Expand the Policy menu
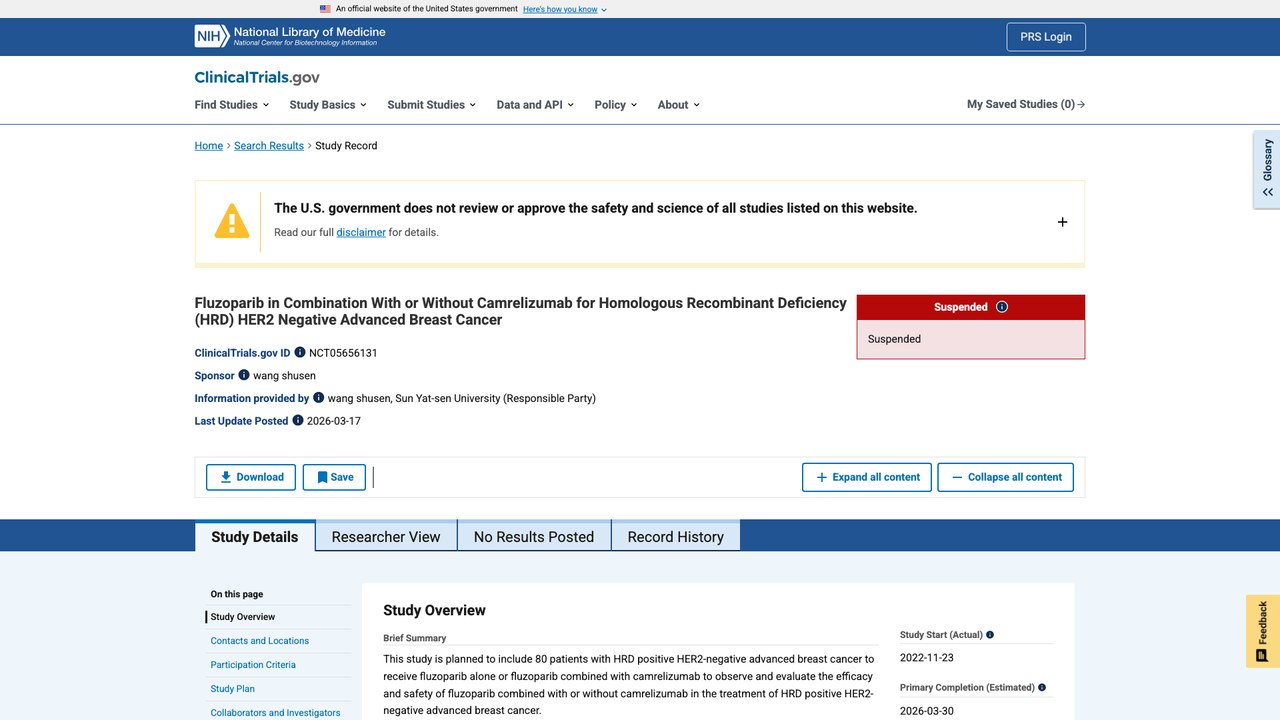The width and height of the screenshot is (1280, 720). (x=616, y=105)
